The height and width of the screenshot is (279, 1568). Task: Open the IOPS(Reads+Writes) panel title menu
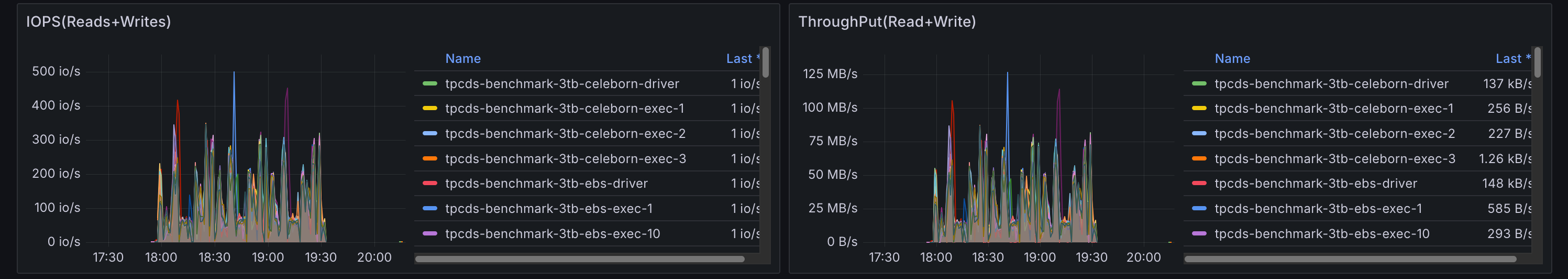98,22
